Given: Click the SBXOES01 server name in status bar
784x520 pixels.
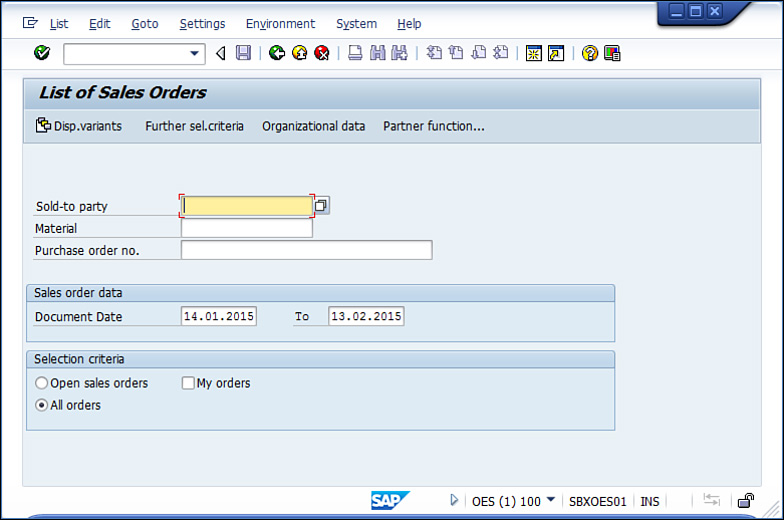Looking at the screenshot, I should pos(598,501).
